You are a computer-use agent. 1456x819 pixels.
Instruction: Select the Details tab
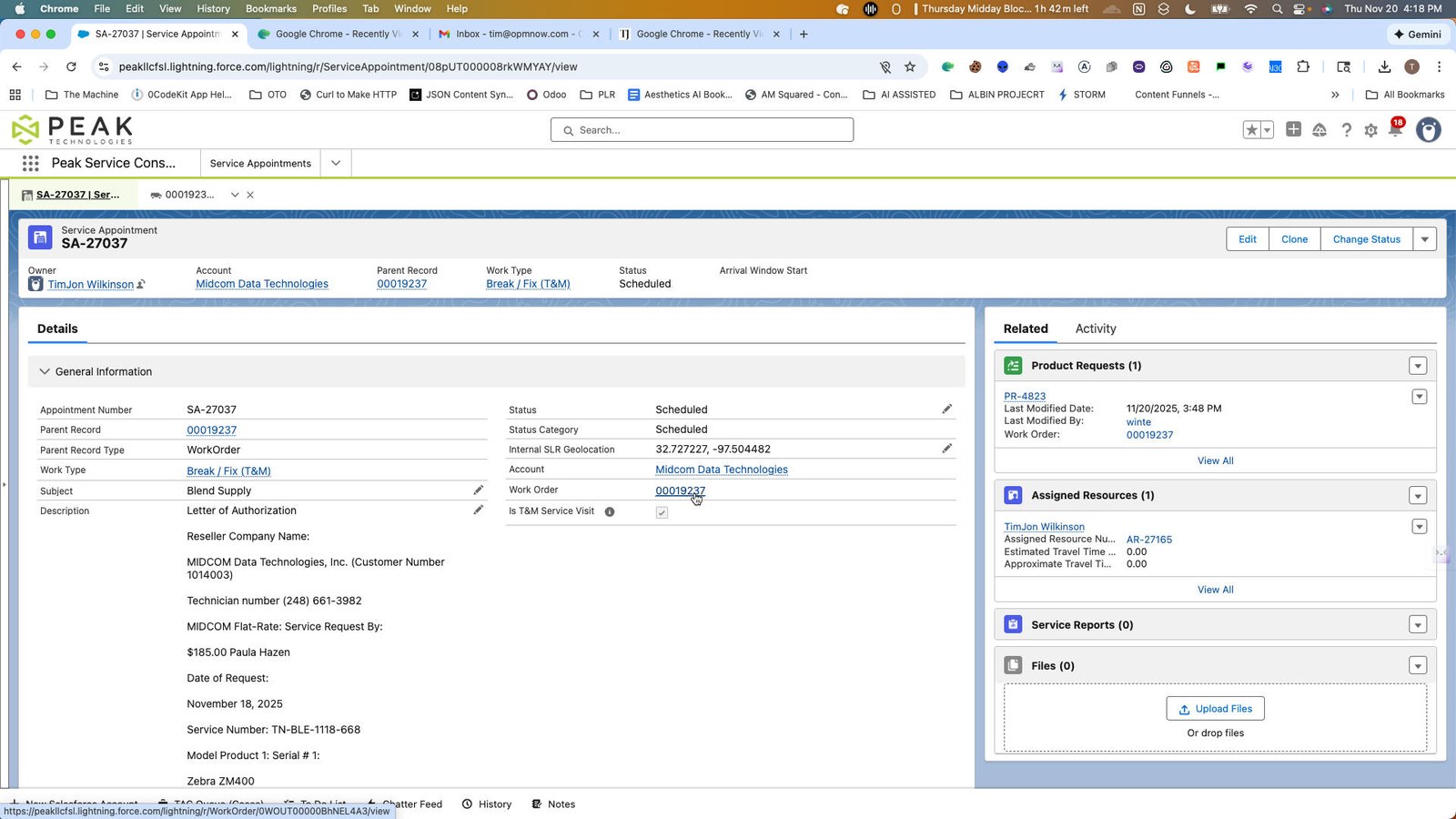click(x=57, y=329)
